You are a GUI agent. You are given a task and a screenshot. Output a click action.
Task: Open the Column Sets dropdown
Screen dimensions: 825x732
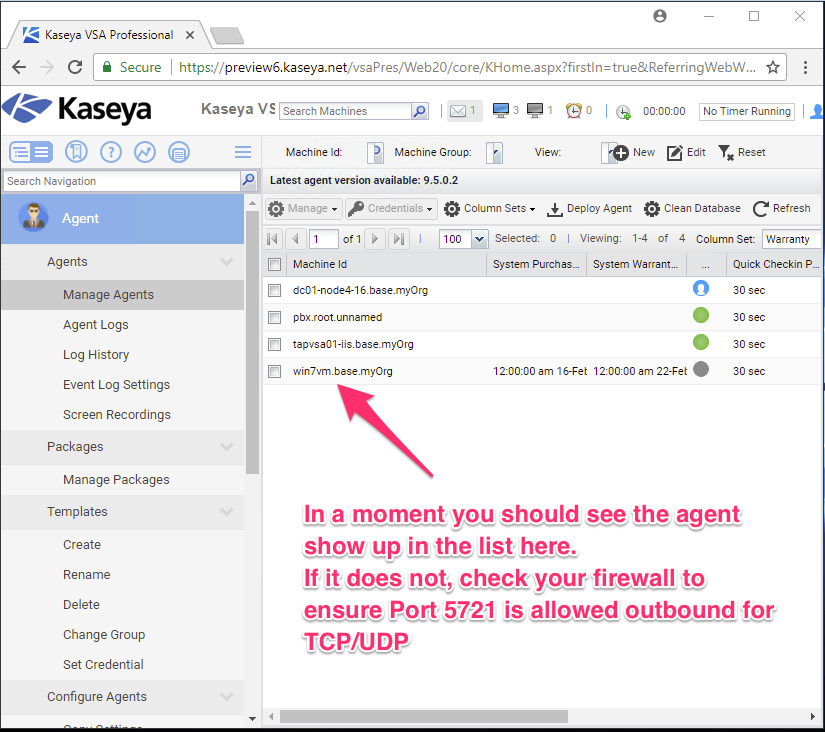pos(489,209)
